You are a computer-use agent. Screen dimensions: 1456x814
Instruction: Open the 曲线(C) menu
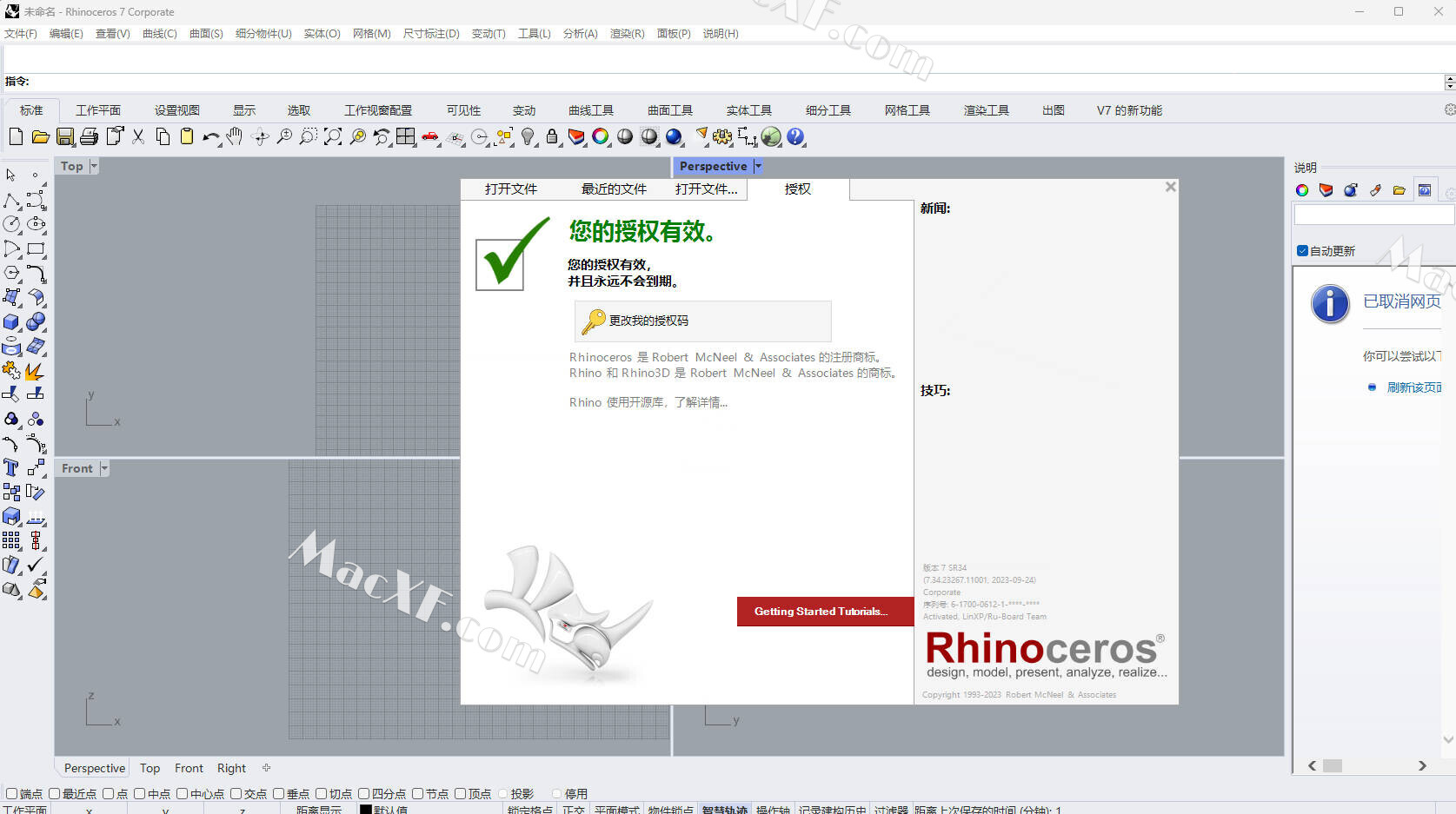point(160,33)
